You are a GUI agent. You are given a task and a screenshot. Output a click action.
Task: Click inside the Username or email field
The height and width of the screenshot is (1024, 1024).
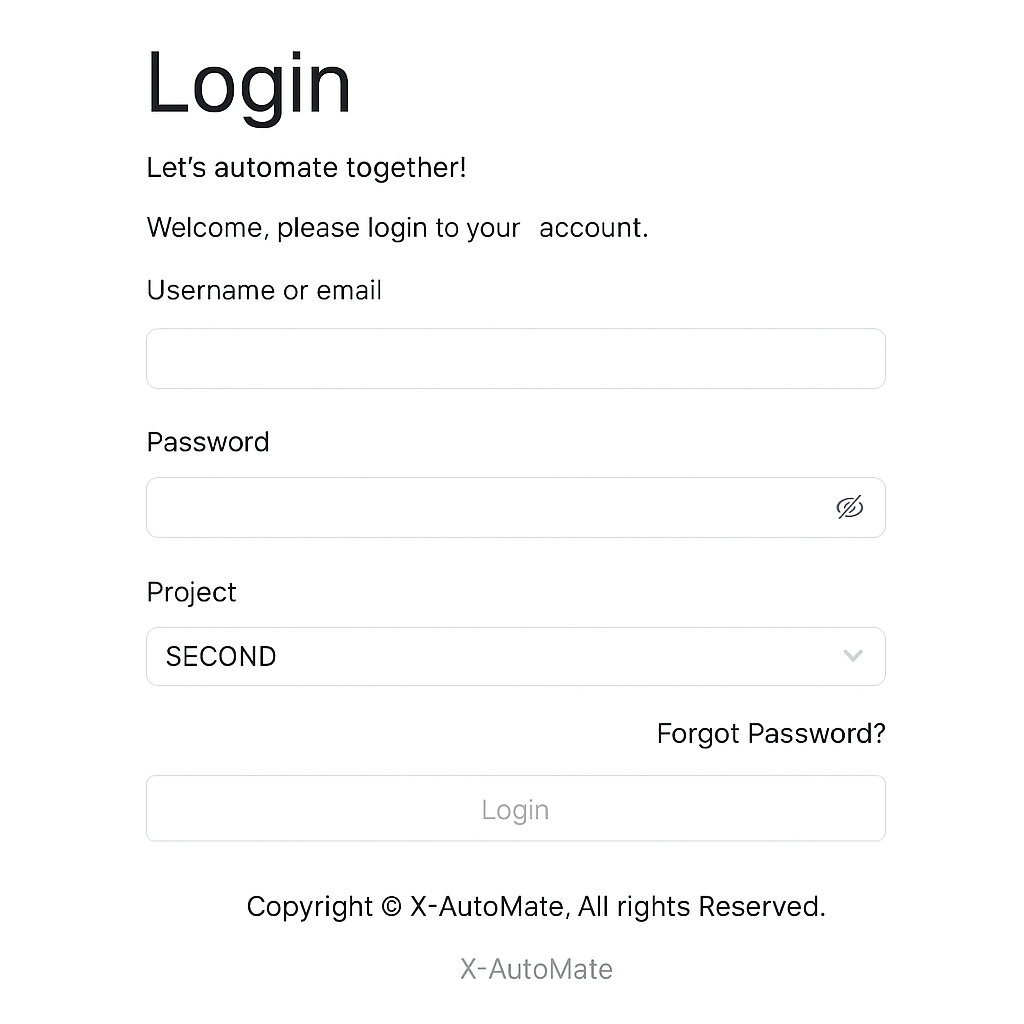(x=515, y=358)
